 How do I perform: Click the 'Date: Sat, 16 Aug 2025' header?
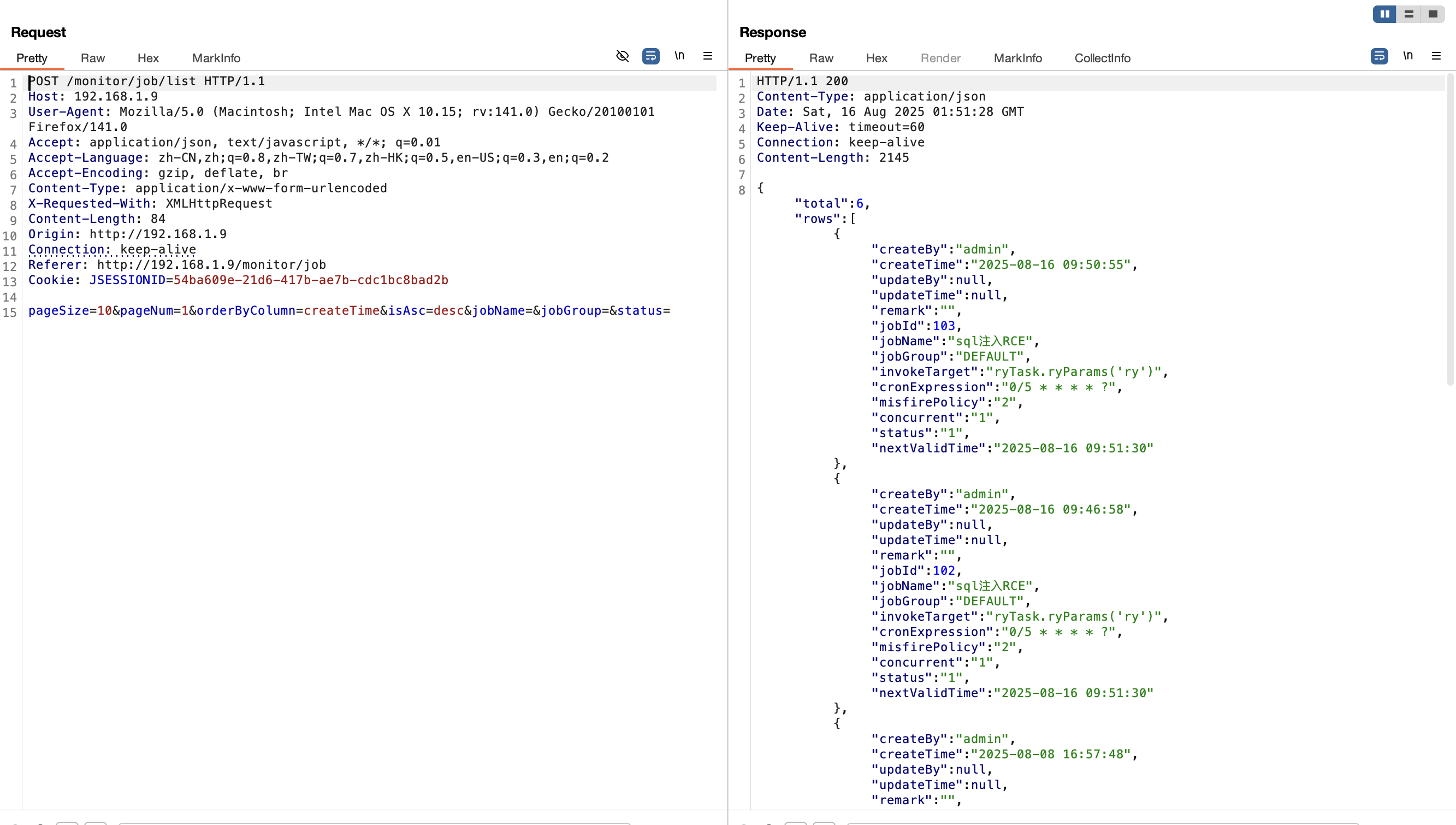pos(890,111)
